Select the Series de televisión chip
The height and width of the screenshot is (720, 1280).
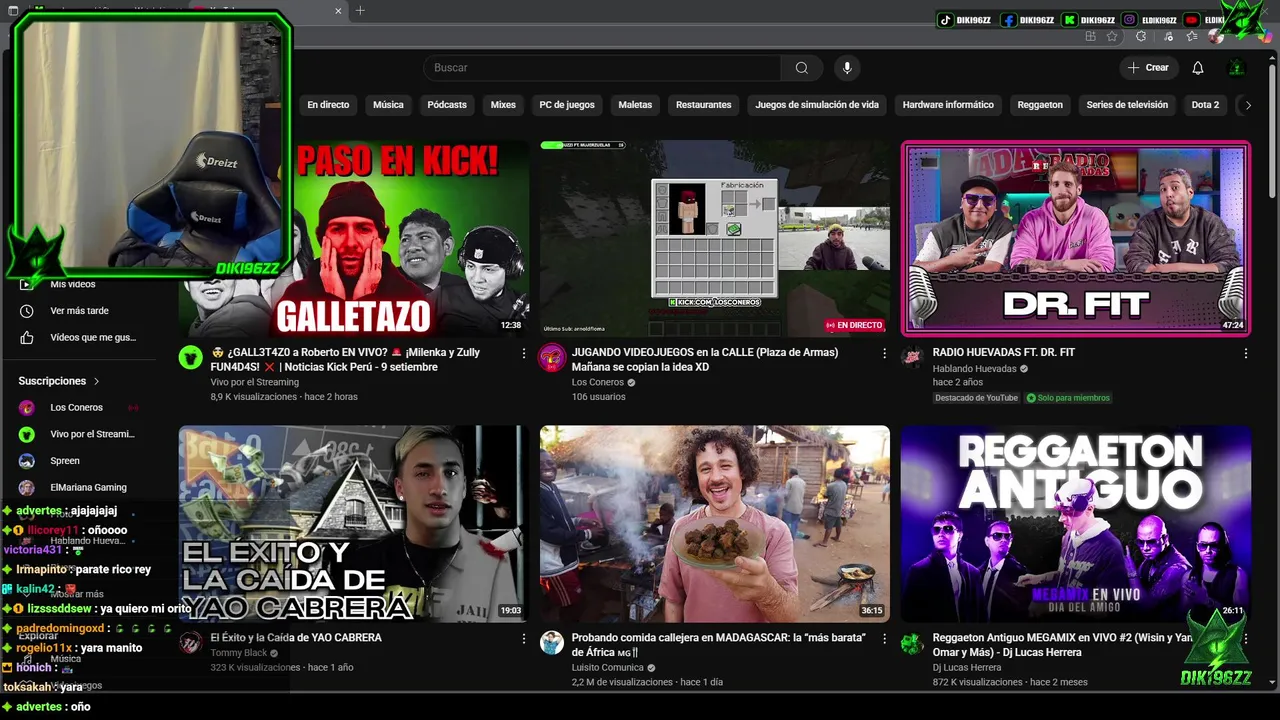coord(1127,105)
